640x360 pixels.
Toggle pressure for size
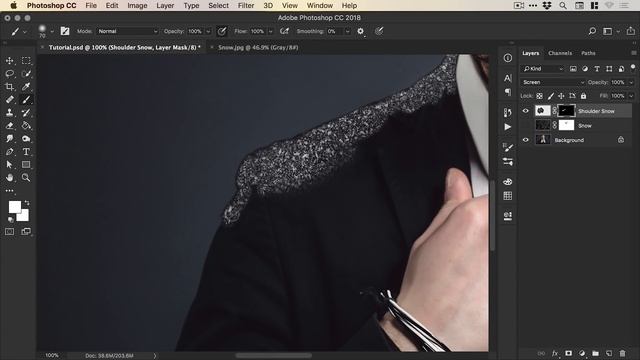point(379,31)
